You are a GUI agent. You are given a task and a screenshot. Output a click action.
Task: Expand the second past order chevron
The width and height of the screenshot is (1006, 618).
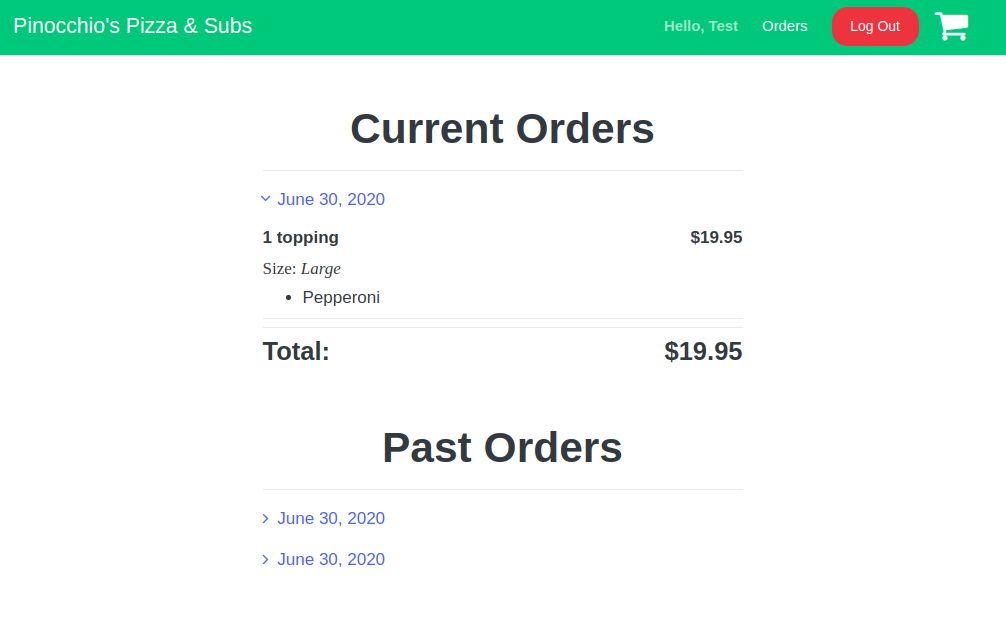tap(265, 559)
